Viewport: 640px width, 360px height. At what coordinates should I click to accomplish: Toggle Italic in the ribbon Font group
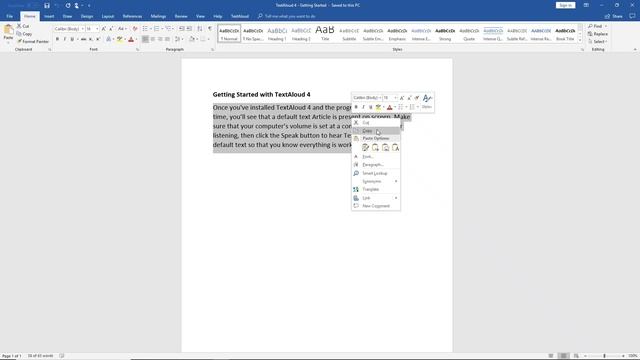tap(64, 39)
